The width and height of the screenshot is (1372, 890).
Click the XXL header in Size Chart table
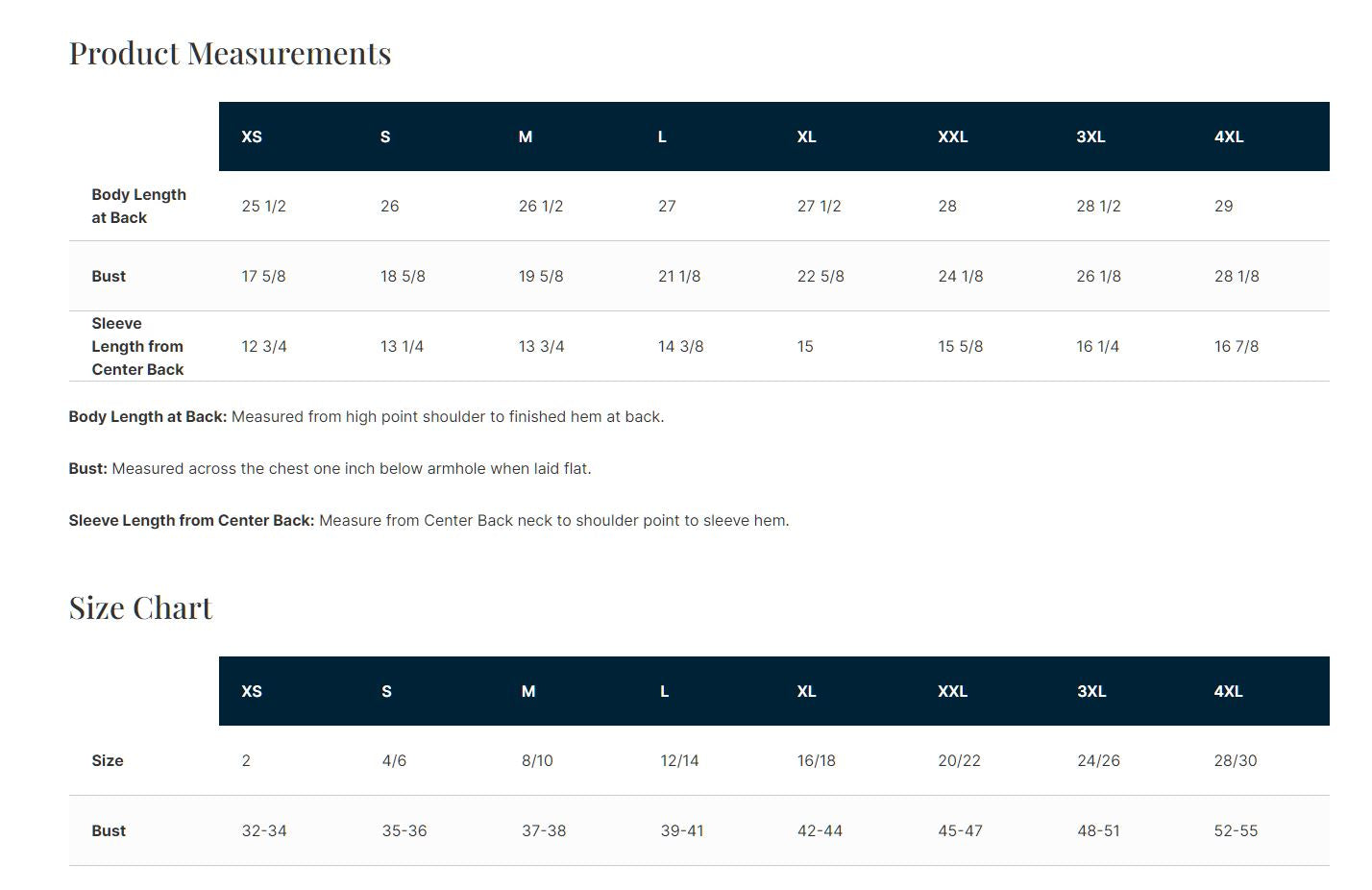(953, 691)
